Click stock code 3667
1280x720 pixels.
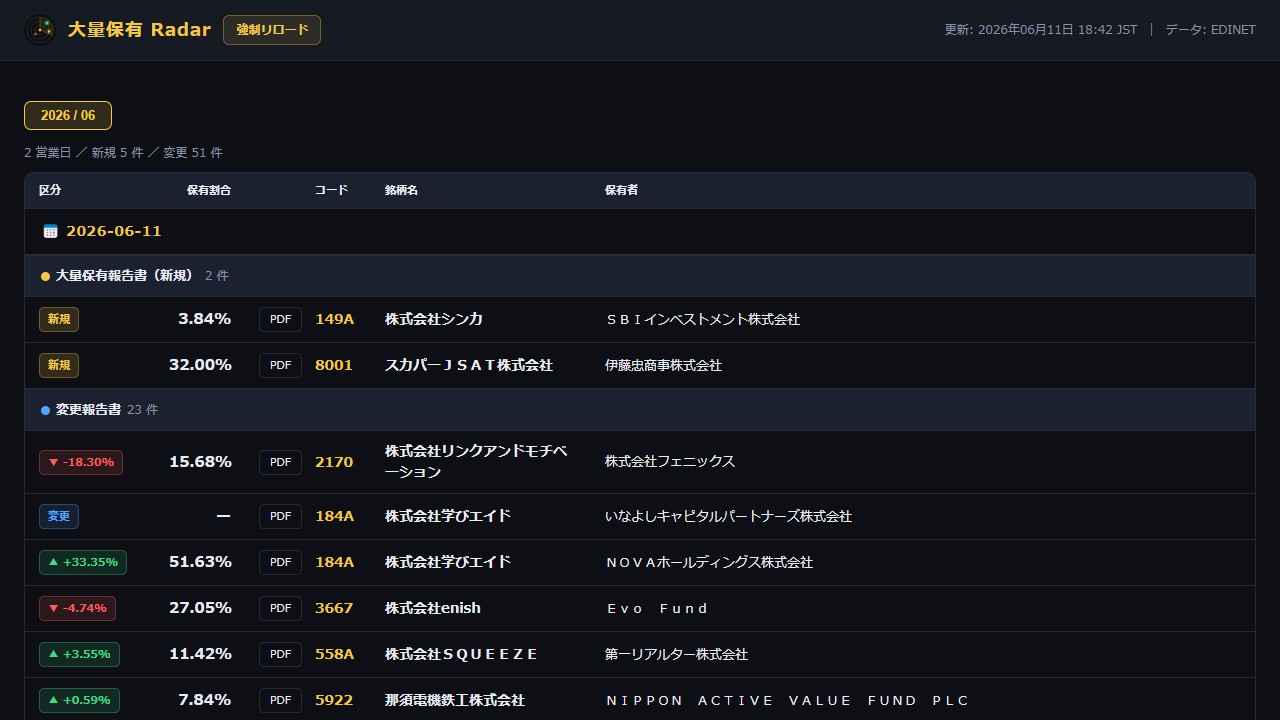pyautogui.click(x=334, y=608)
